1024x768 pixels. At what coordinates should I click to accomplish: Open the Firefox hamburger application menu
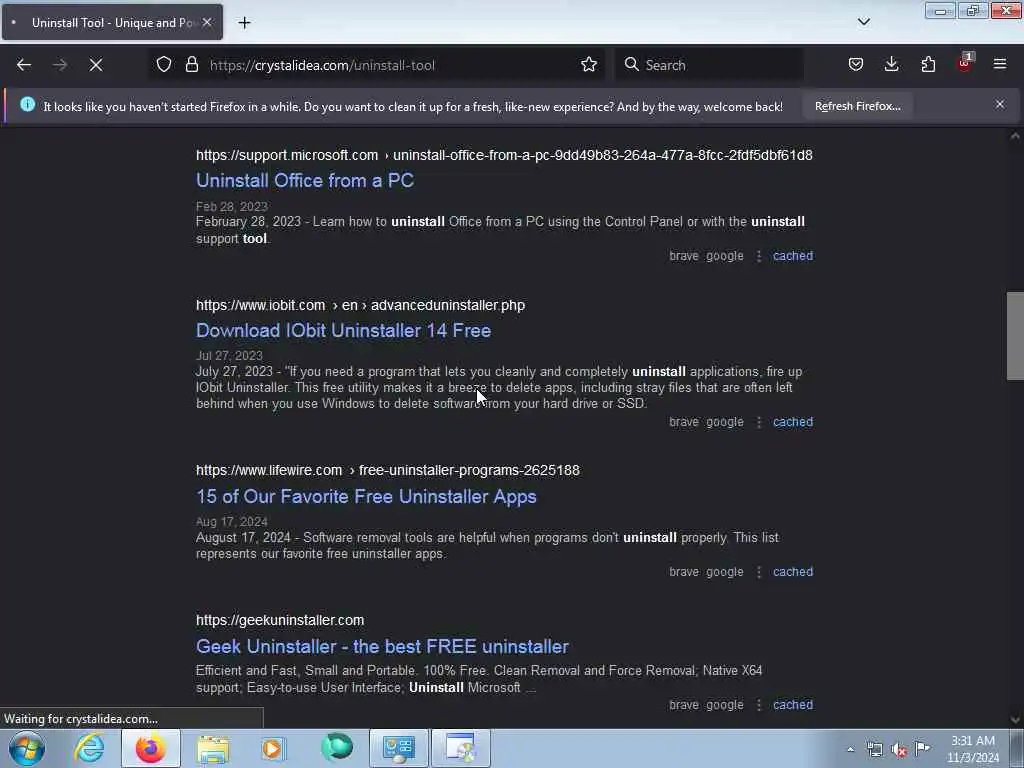click(1000, 65)
